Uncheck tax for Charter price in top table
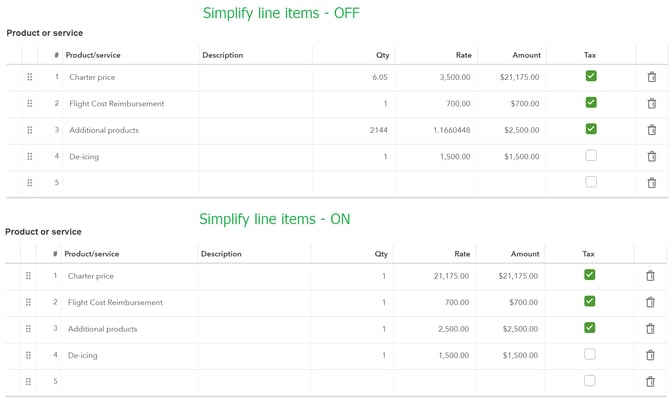Image resolution: width=670 pixels, height=403 pixels. pyautogui.click(x=591, y=76)
